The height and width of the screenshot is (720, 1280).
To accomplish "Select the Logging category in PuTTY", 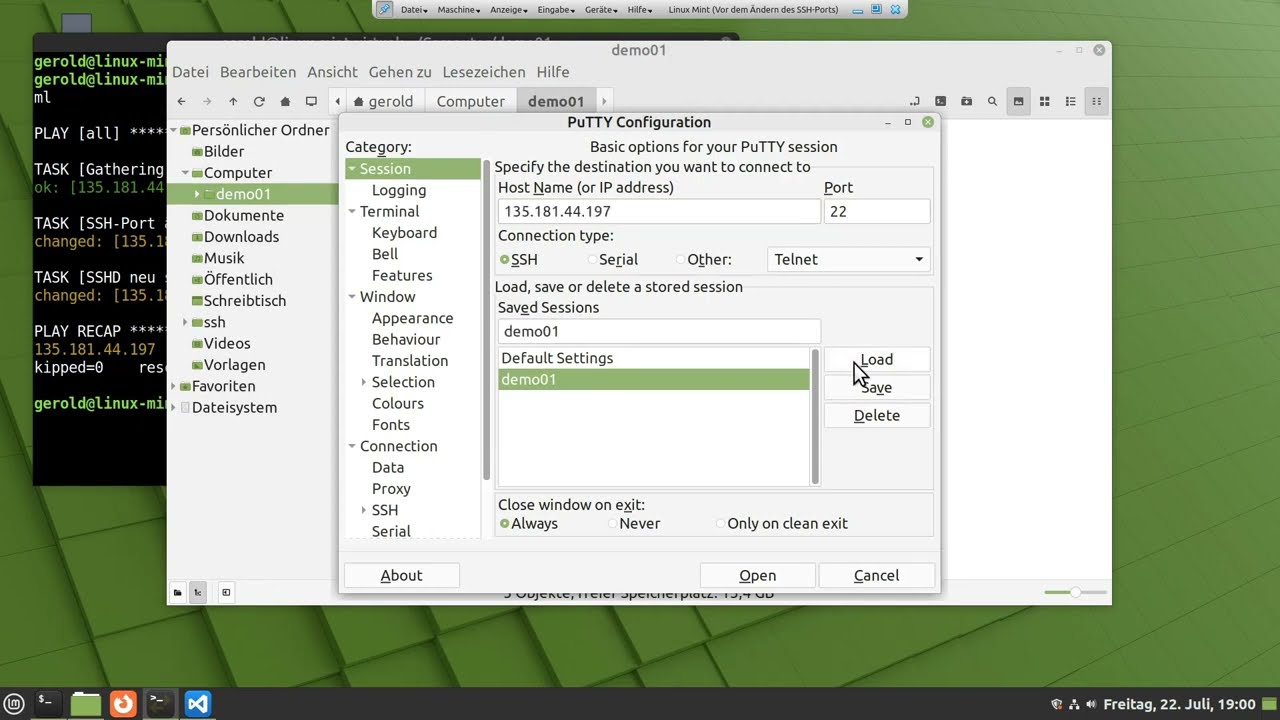I will [x=399, y=190].
